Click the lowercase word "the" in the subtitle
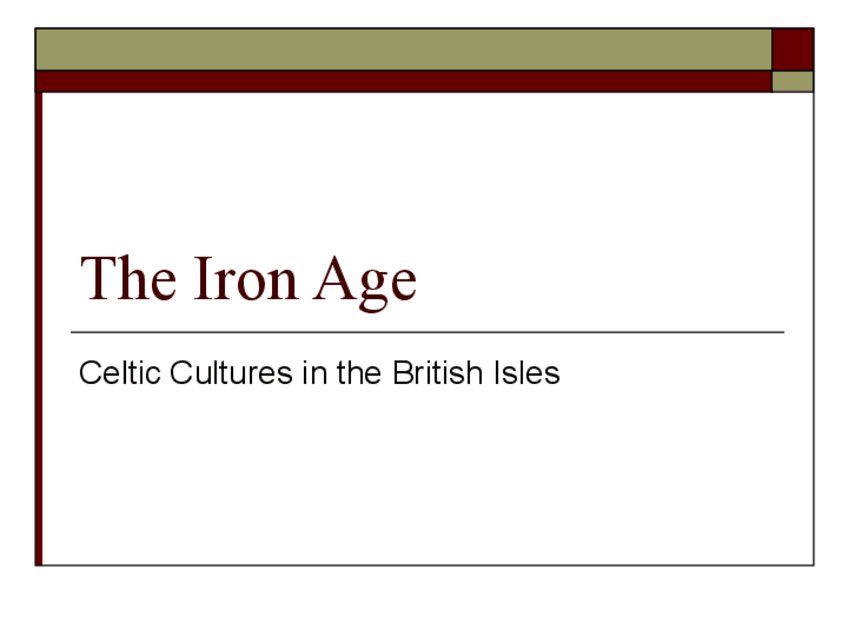848x636 pixels. 359,373
